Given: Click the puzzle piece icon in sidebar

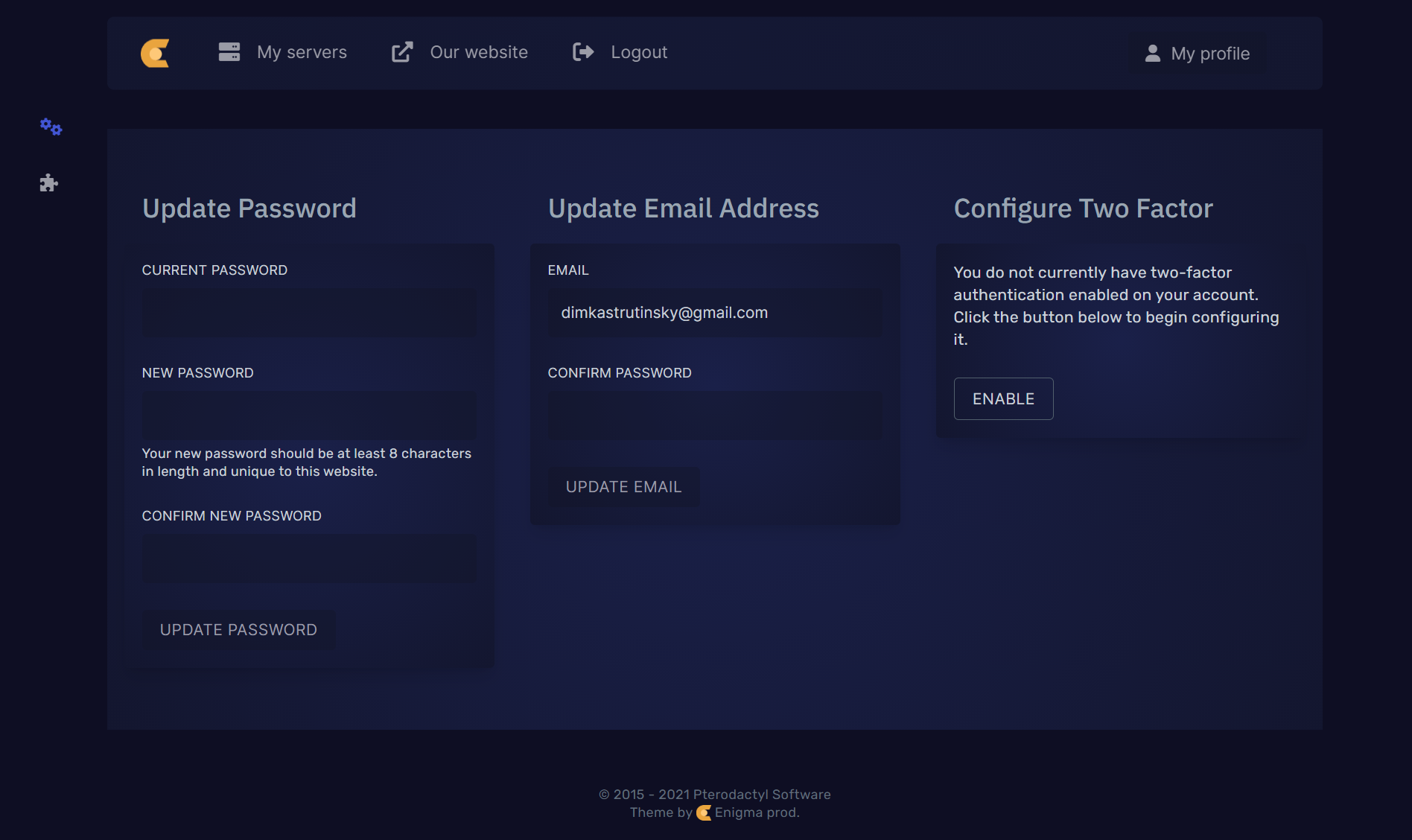Looking at the screenshot, I should point(49,183).
